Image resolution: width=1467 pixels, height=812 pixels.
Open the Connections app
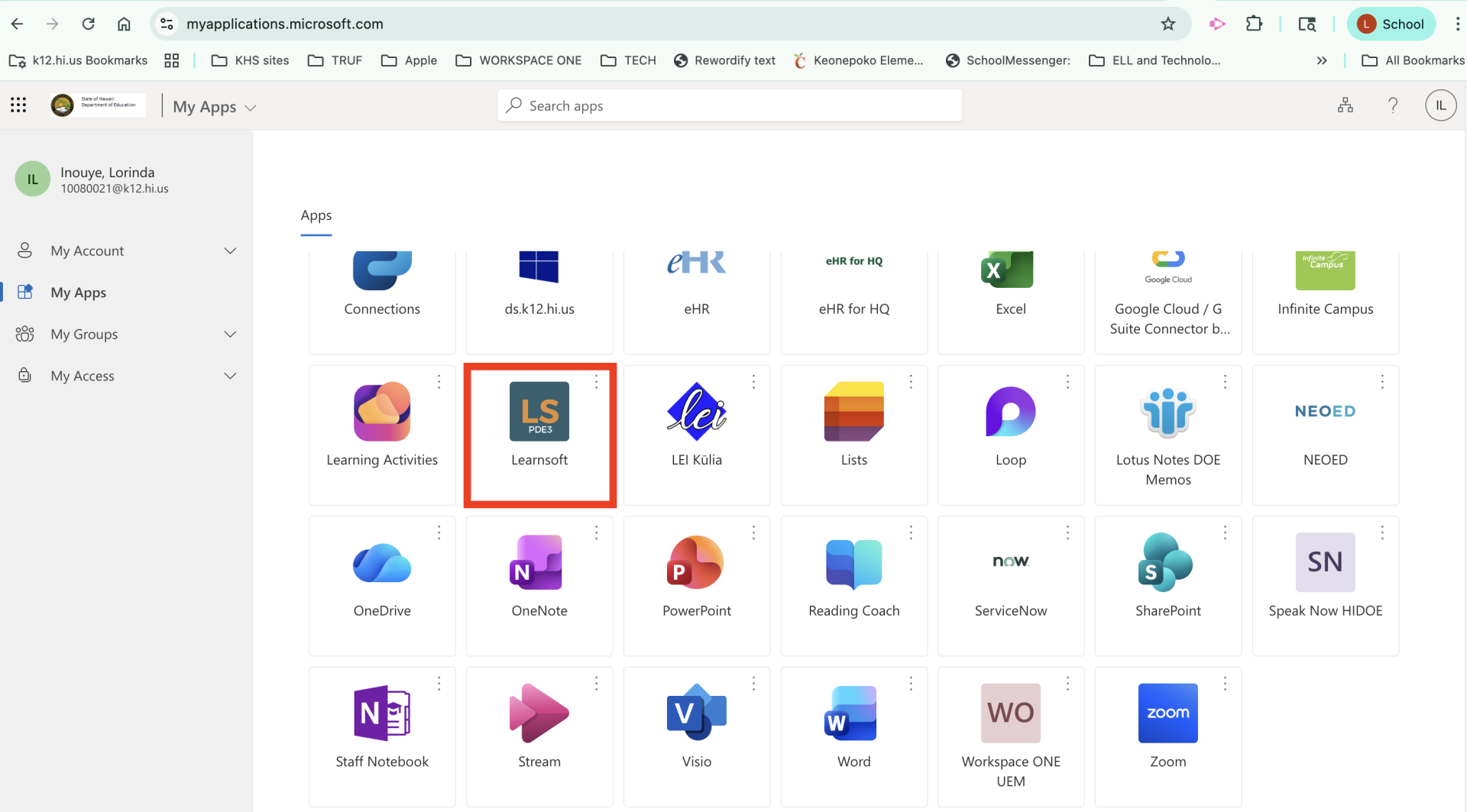click(382, 302)
